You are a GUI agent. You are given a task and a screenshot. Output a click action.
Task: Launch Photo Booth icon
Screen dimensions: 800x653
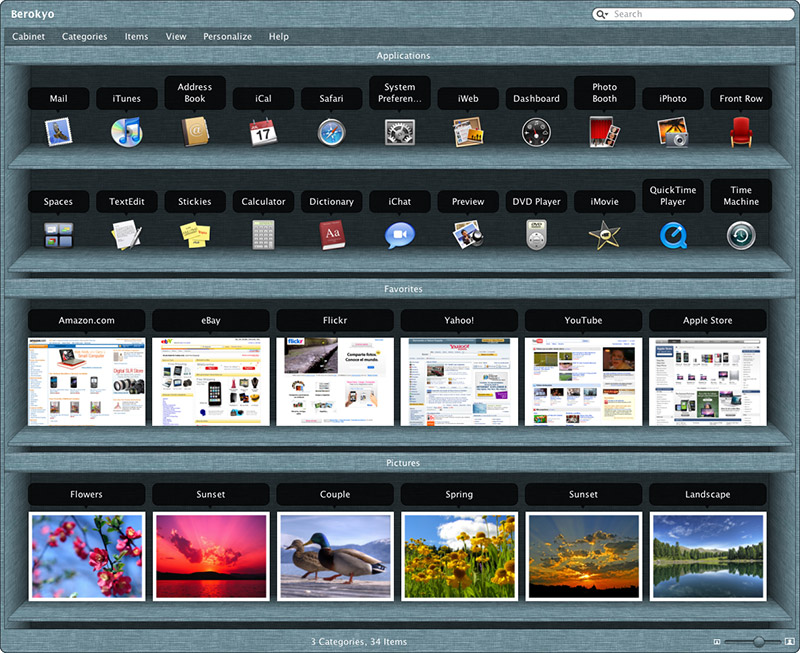click(605, 132)
